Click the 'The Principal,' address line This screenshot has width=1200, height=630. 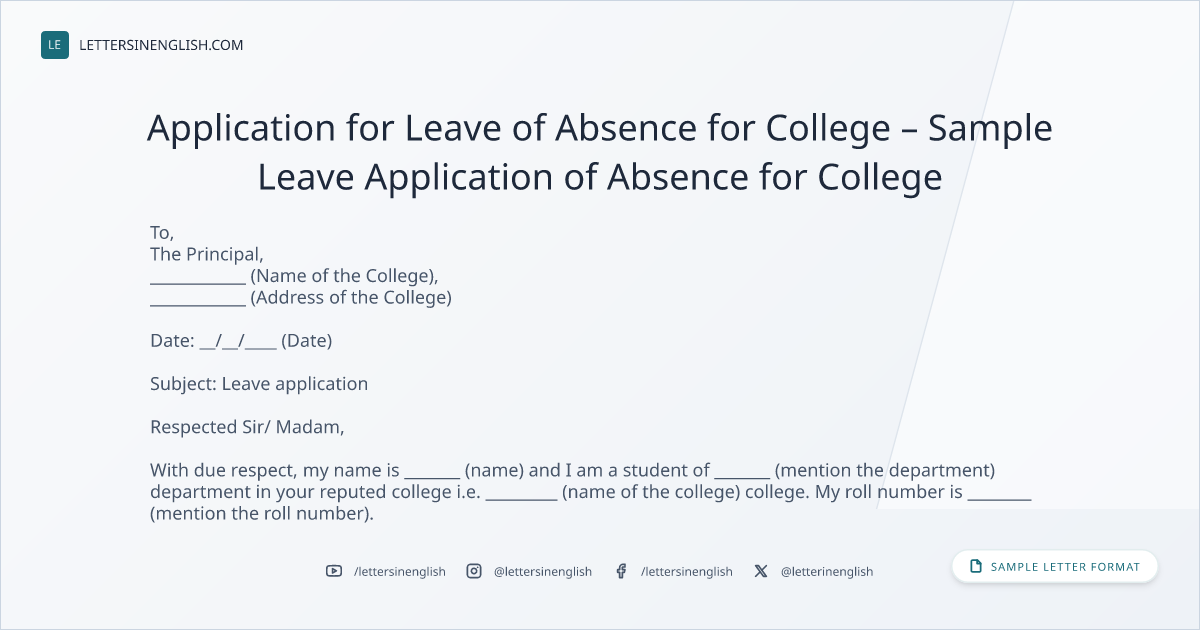point(207,254)
